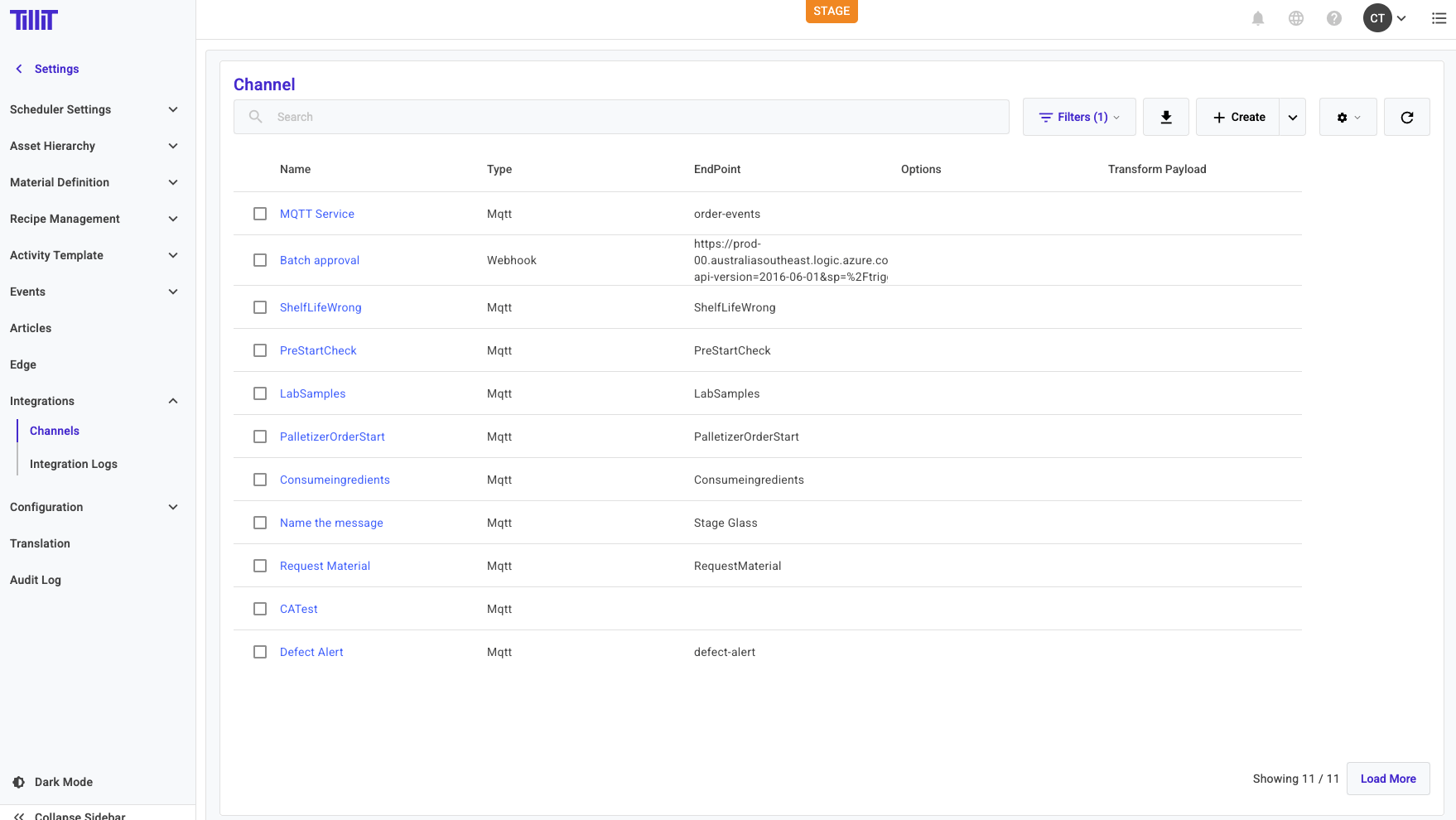
Task: Tick the Defect Alert row checkbox
Action: [260, 652]
